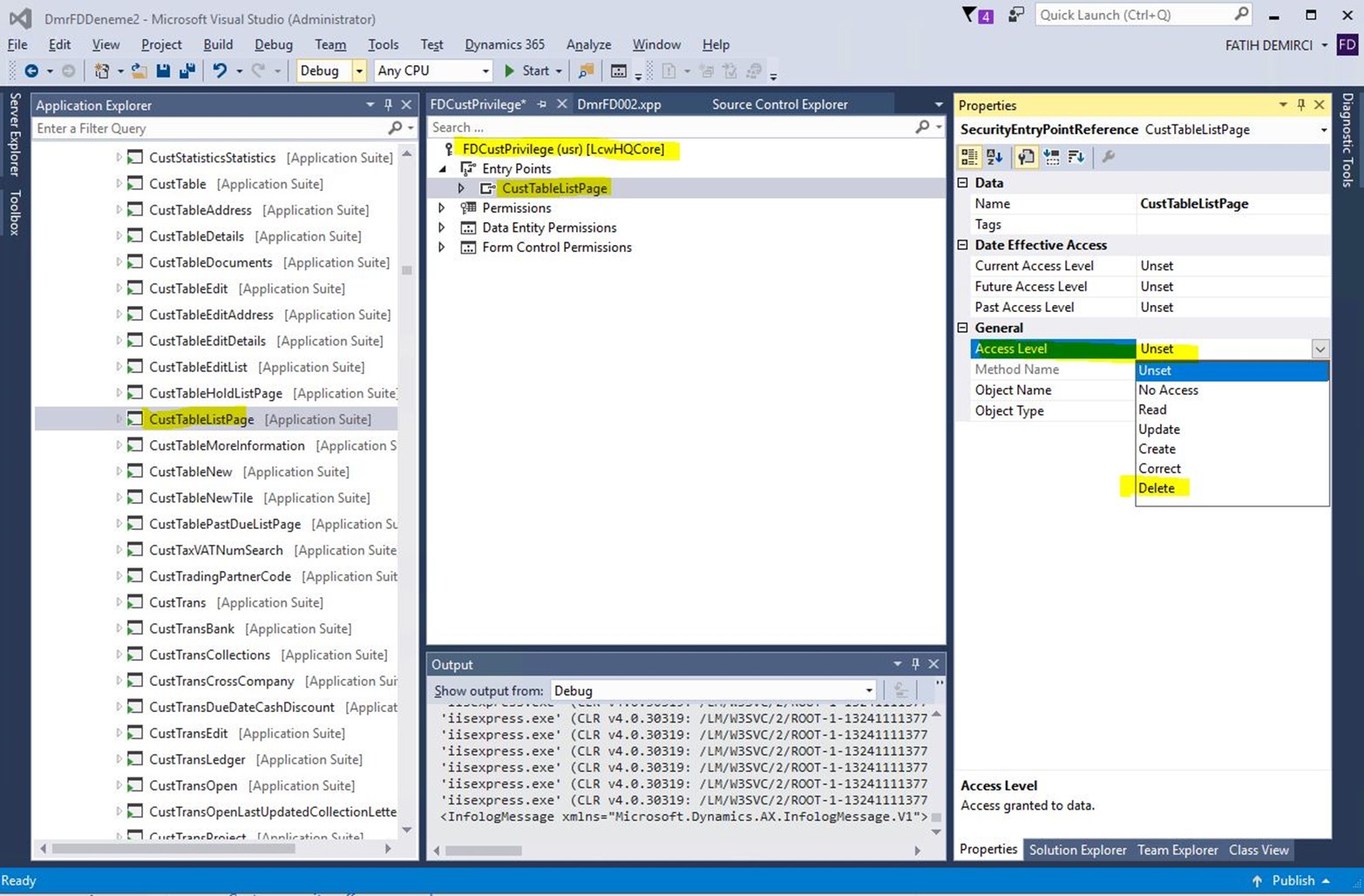Viewport: 1364px width, 896px height.
Task: Click the Find in Files toolbar icon
Action: (x=586, y=71)
